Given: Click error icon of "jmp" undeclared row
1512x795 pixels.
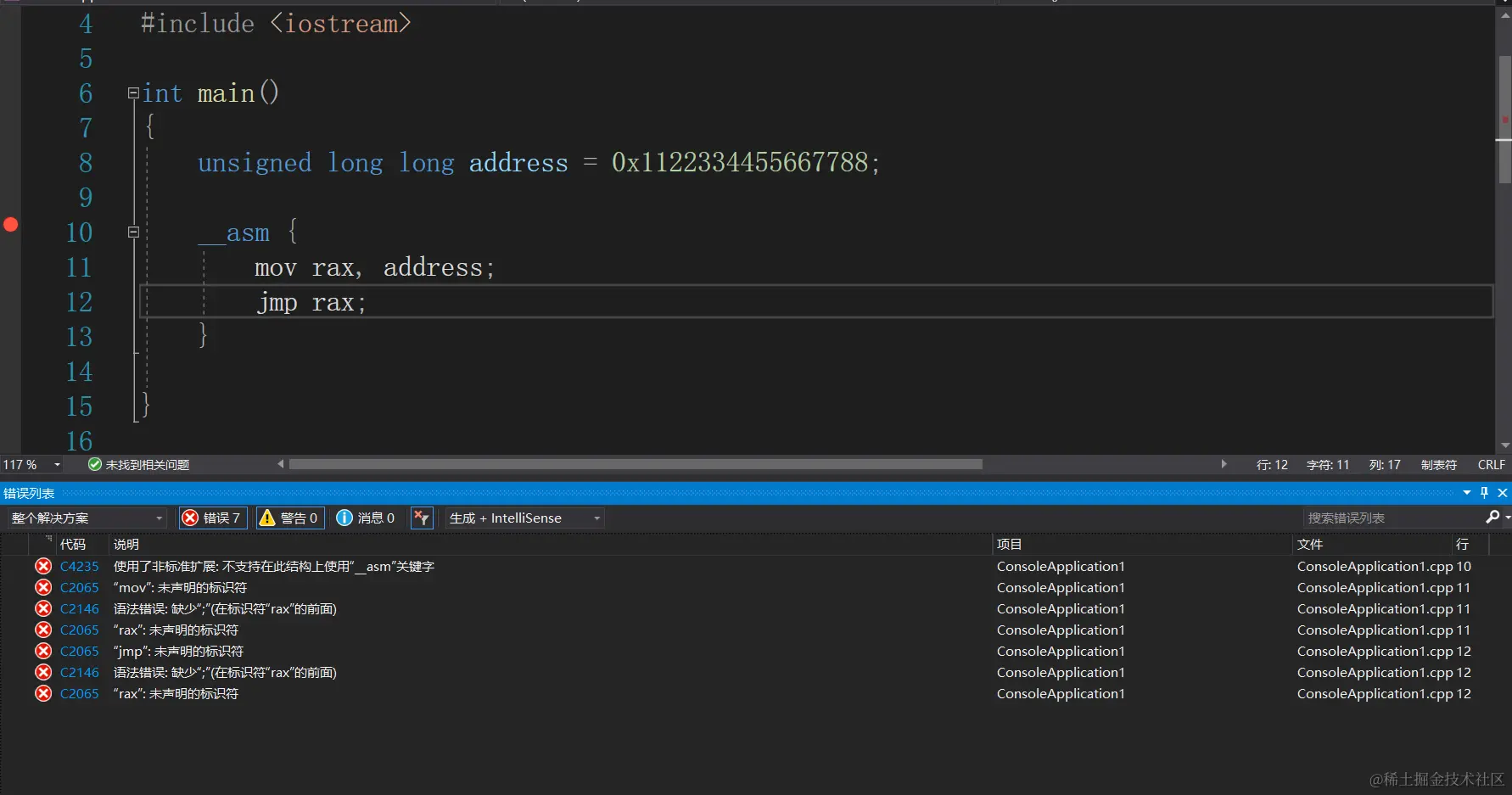Looking at the screenshot, I should click(43, 651).
